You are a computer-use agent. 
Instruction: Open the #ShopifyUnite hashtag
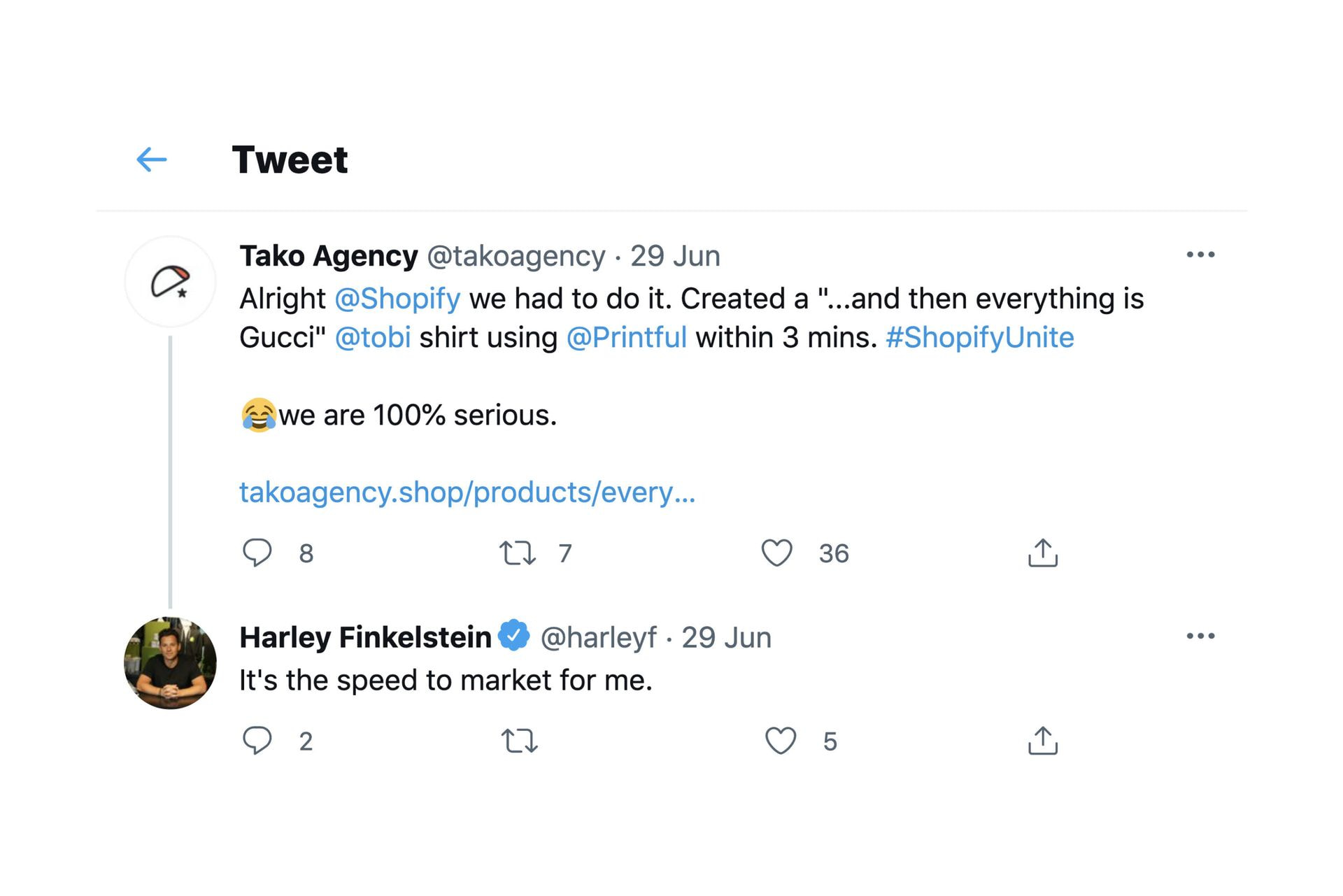pos(979,338)
